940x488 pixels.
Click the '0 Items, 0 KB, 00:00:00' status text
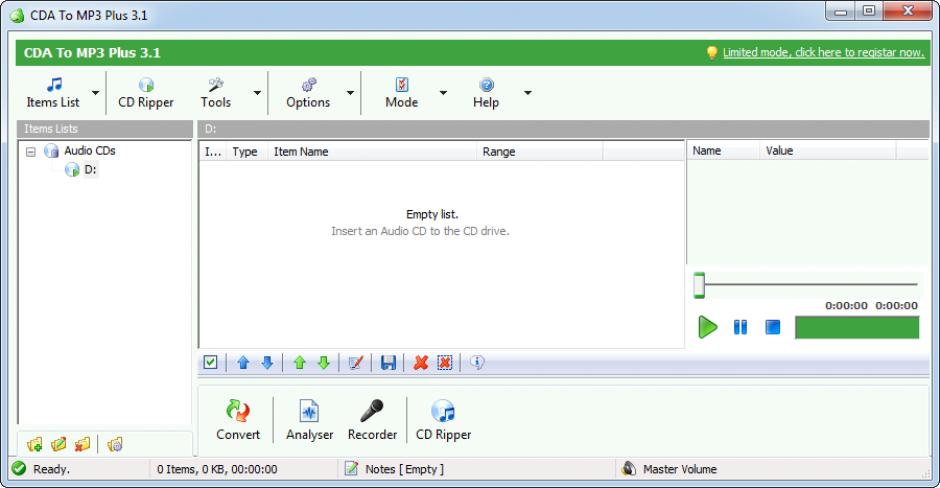(x=217, y=469)
